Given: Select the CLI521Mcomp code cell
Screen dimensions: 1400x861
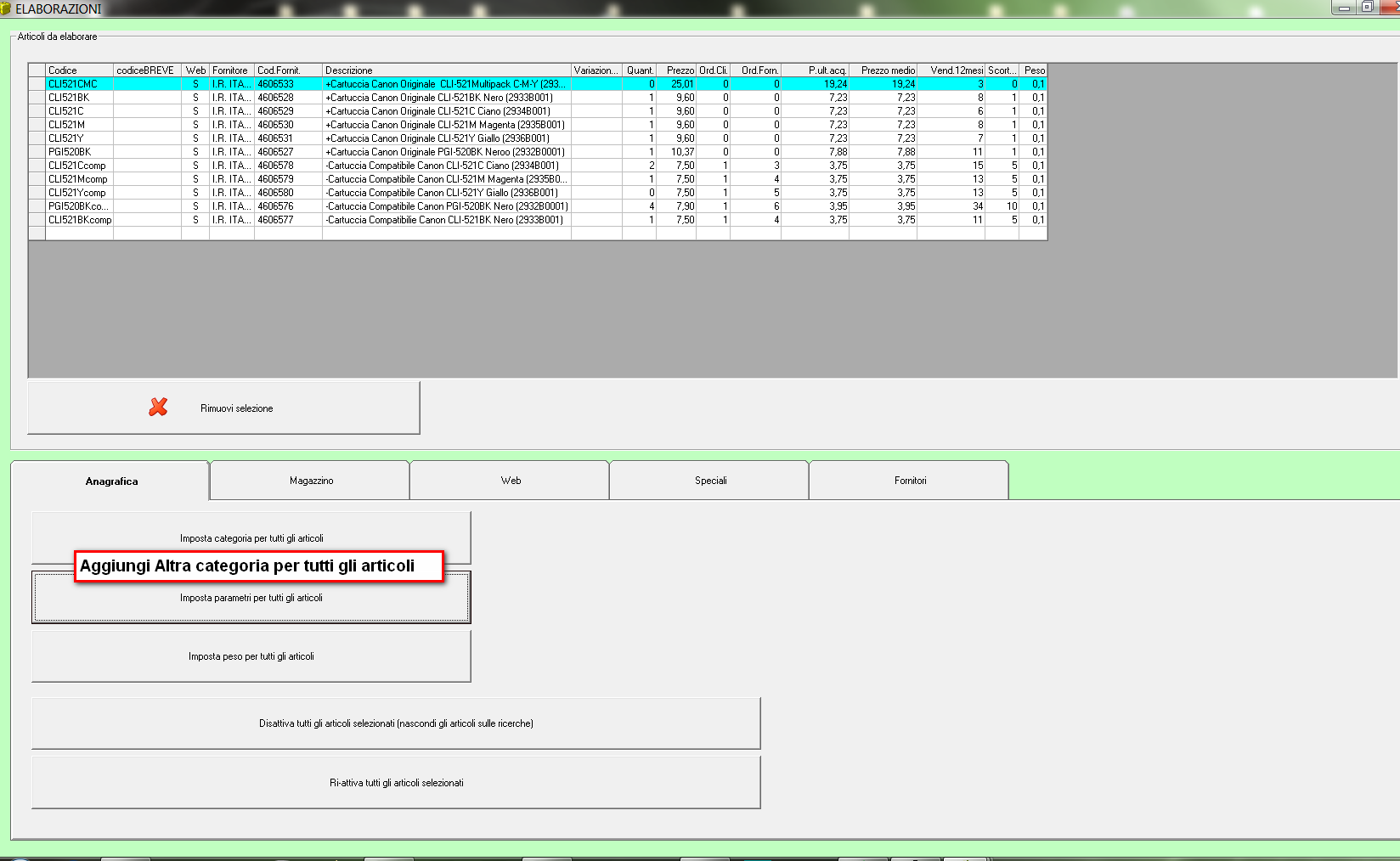Looking at the screenshot, I should pyautogui.click(x=79, y=179).
